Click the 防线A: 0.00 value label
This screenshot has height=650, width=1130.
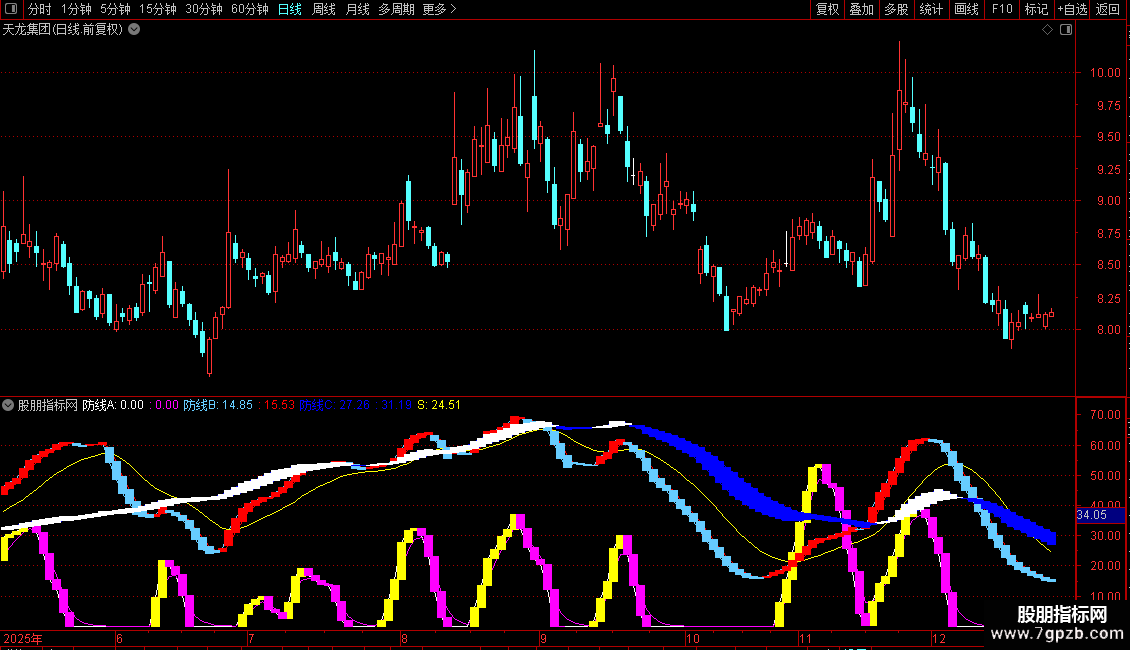113,405
